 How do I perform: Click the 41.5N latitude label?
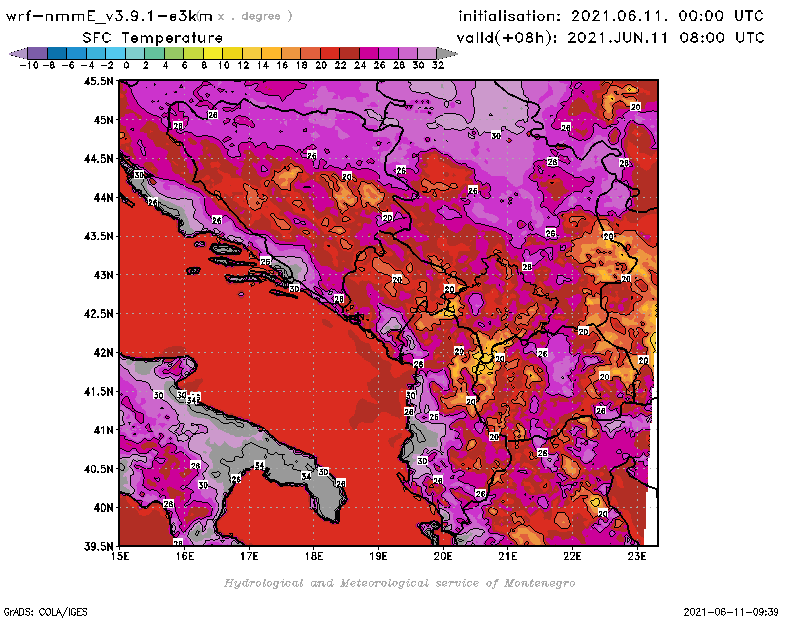(x=98, y=391)
